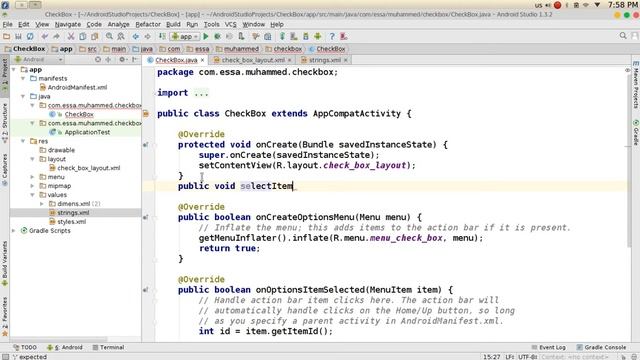Toggle the Gradle side panel
Image resolution: width=640 pixels, height=360 pixels.
636,132
